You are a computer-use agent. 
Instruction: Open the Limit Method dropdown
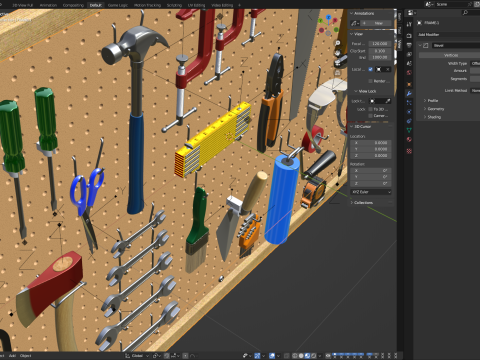point(475,90)
